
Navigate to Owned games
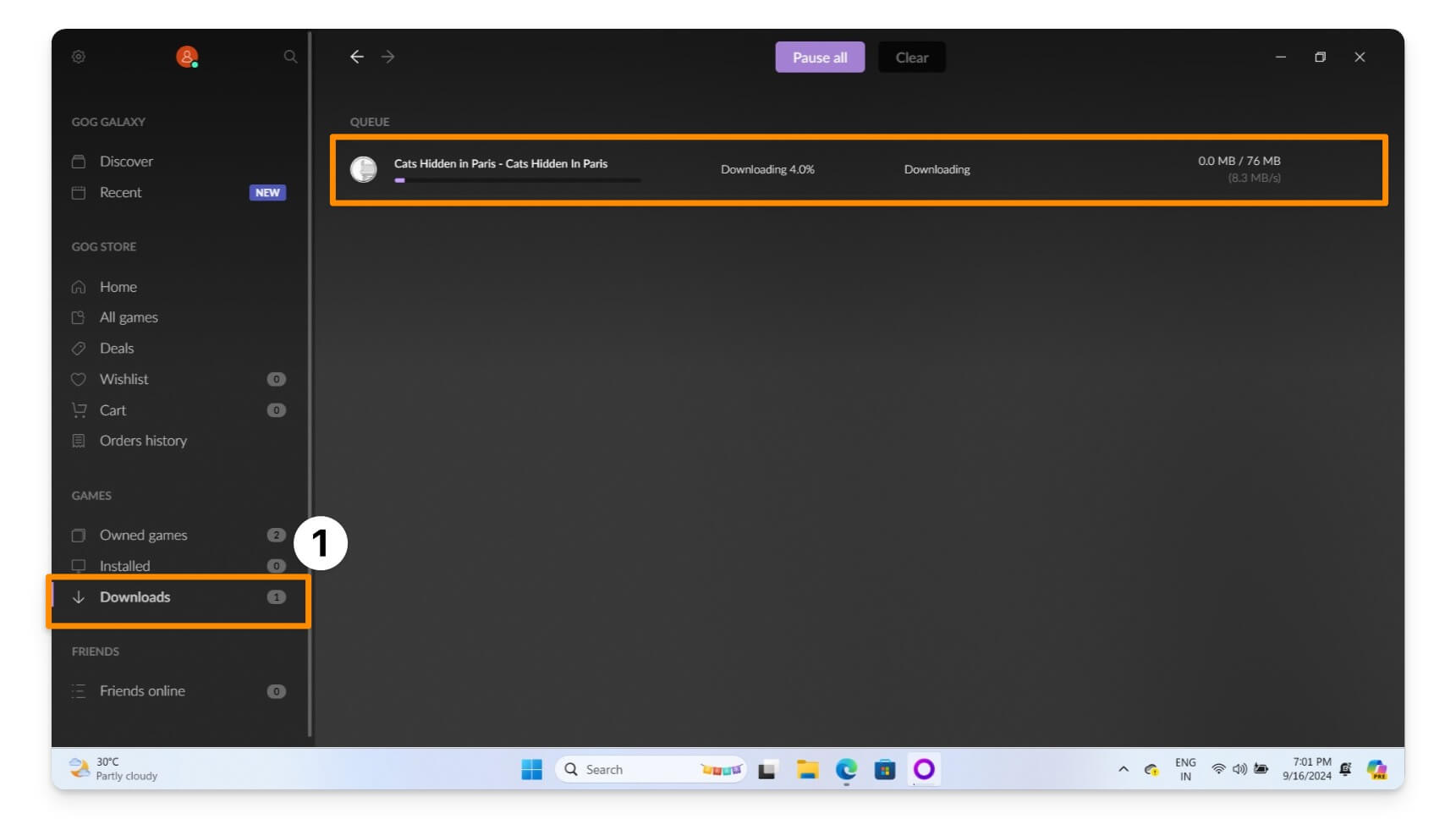[x=143, y=535]
